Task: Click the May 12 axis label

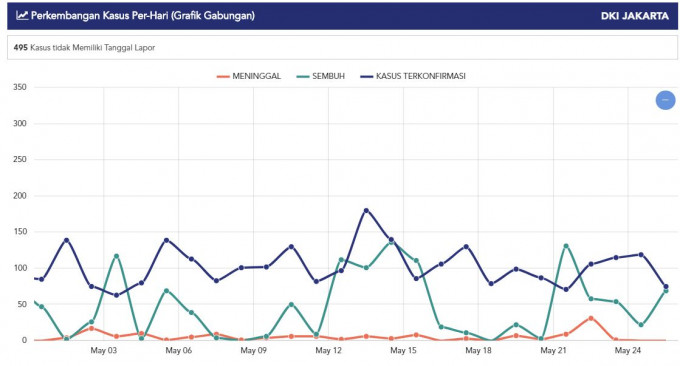Action: point(328,350)
